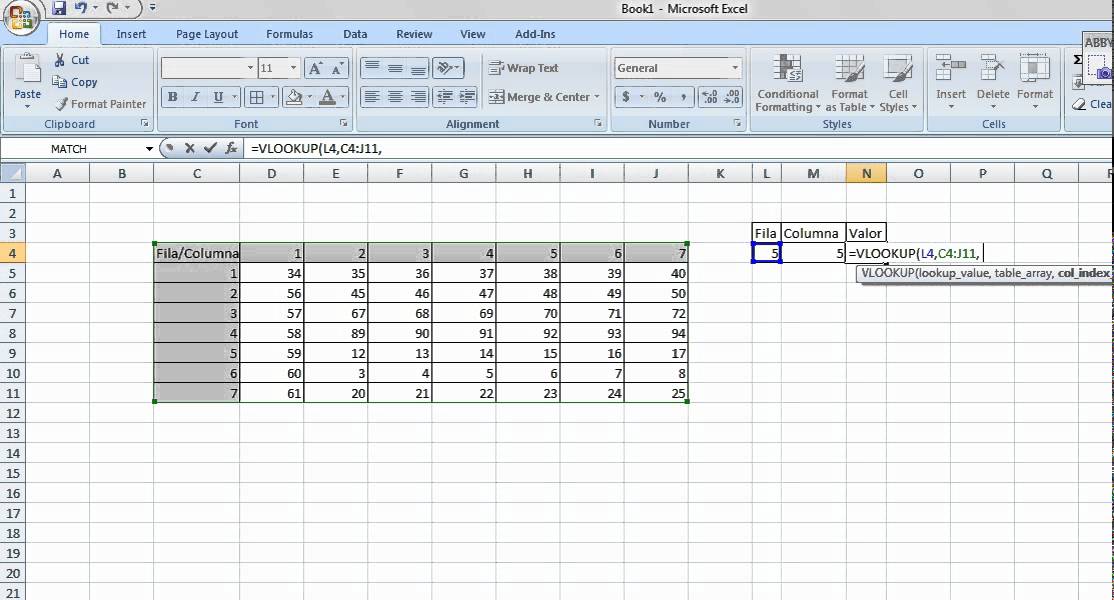Click the Office button
1114x600 pixels.
tap(20, 17)
